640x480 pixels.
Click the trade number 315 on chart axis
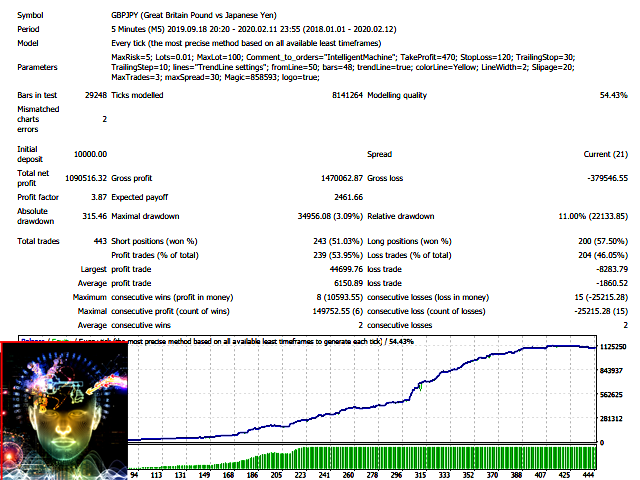pos(420,475)
